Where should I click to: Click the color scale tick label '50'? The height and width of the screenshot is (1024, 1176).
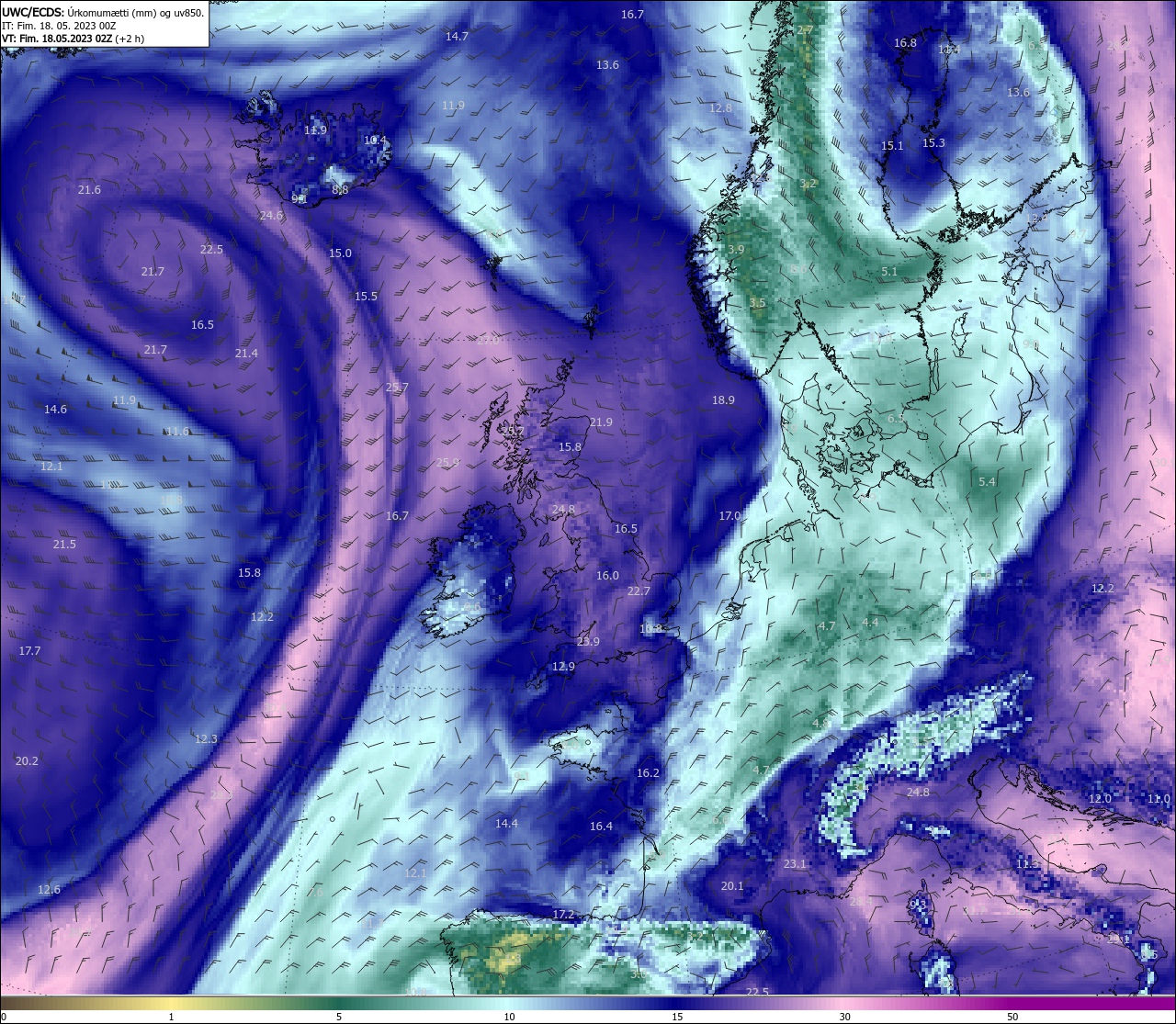1012,1017
